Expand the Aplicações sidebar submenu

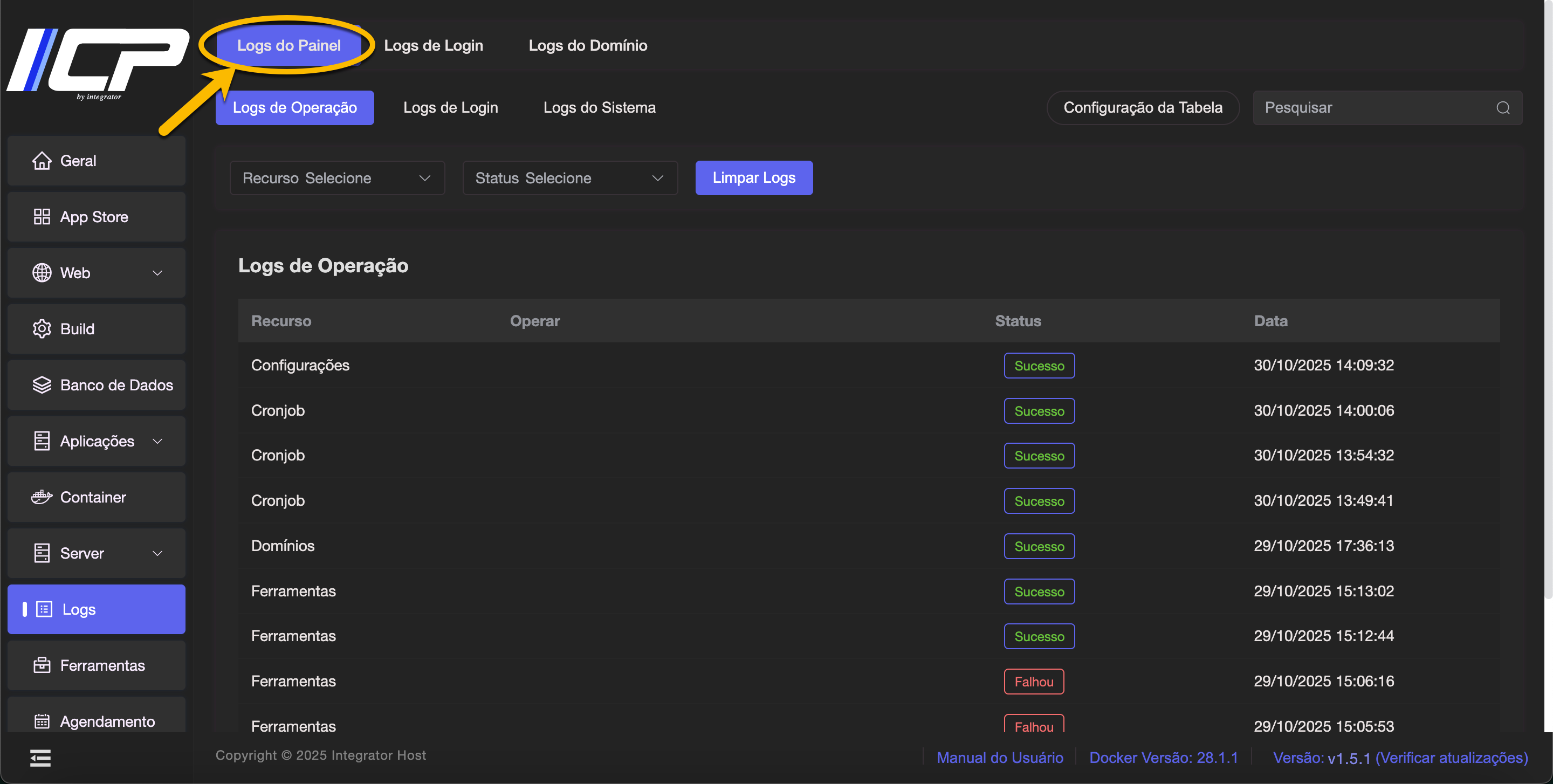pyautogui.click(x=157, y=441)
